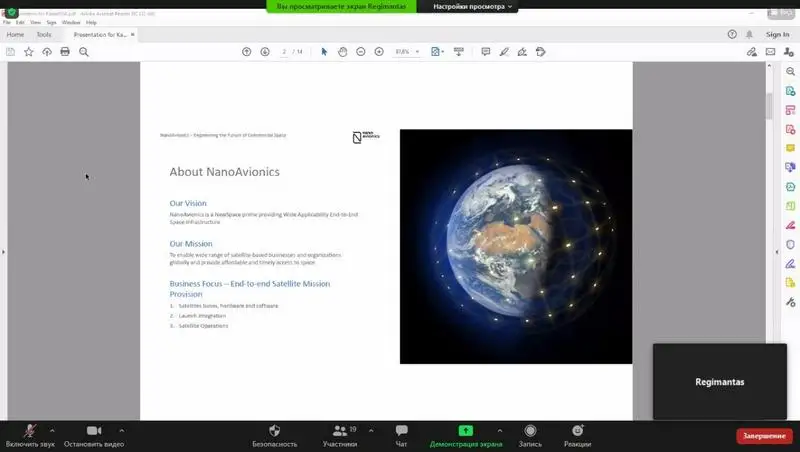
Task: Open Acrobat help with the question mark icon
Action: click(732, 34)
